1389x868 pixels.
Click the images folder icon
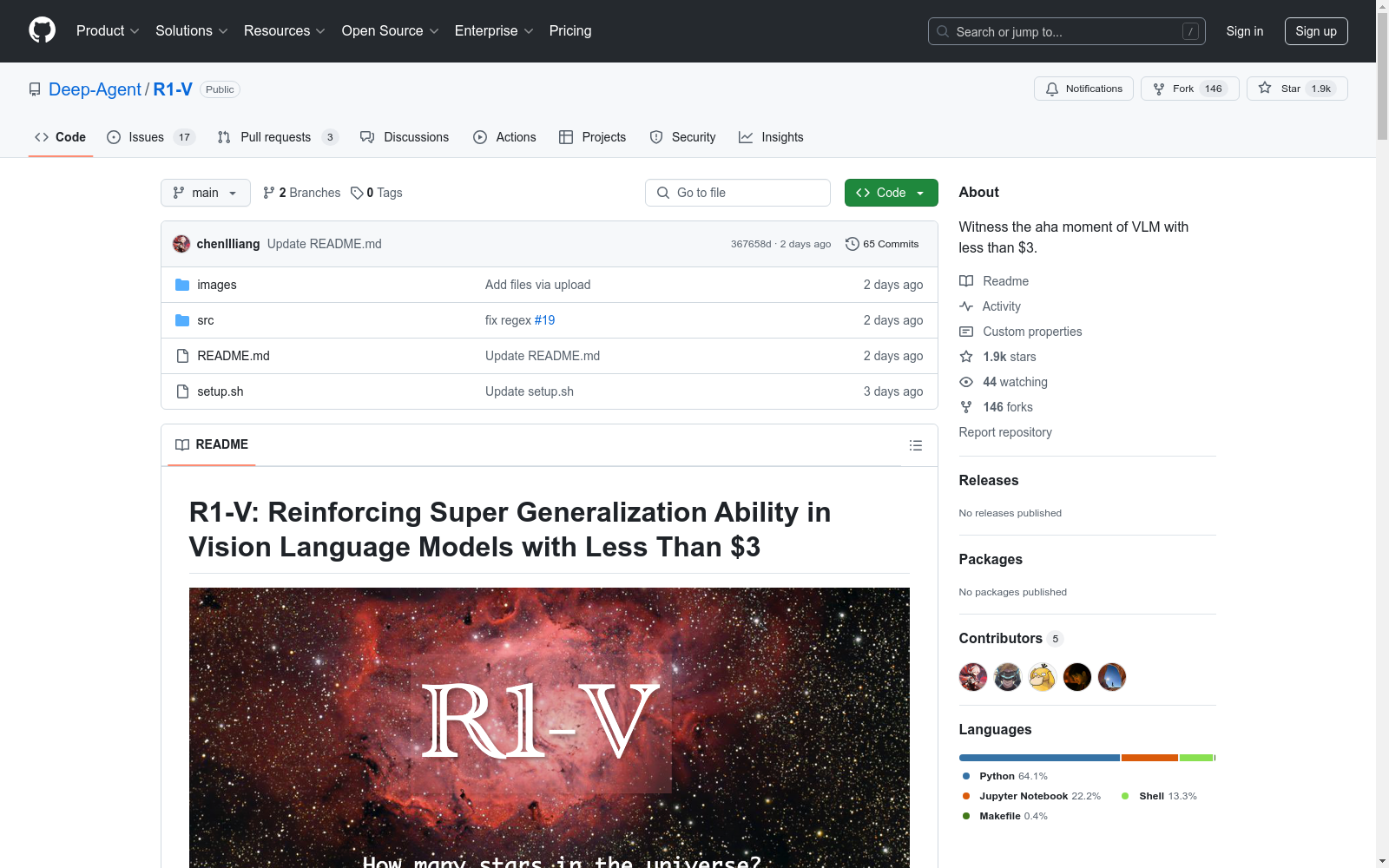coord(182,285)
